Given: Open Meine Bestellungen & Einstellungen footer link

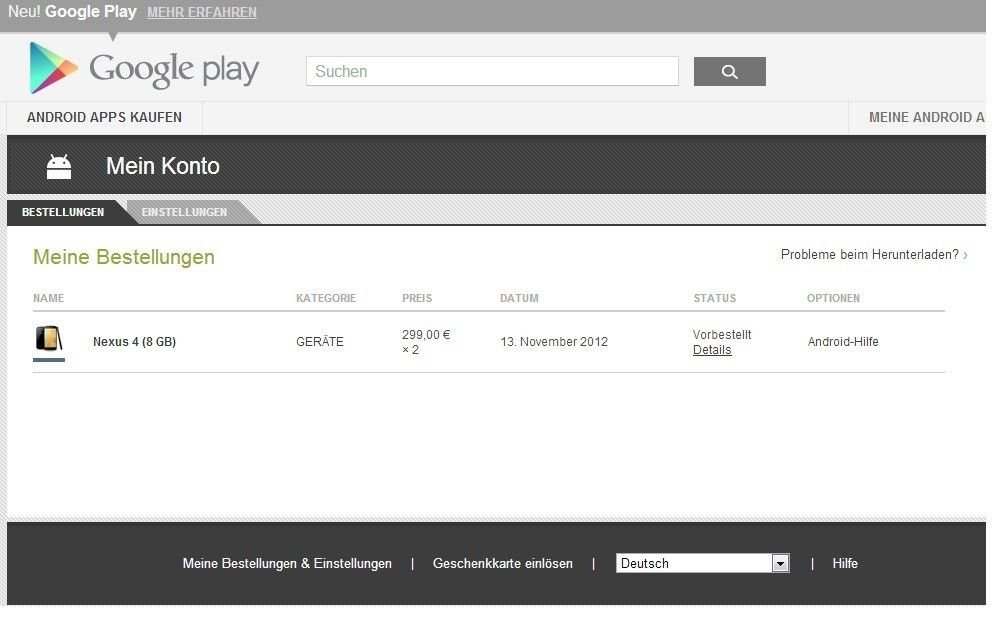Looking at the screenshot, I should (x=287, y=564).
